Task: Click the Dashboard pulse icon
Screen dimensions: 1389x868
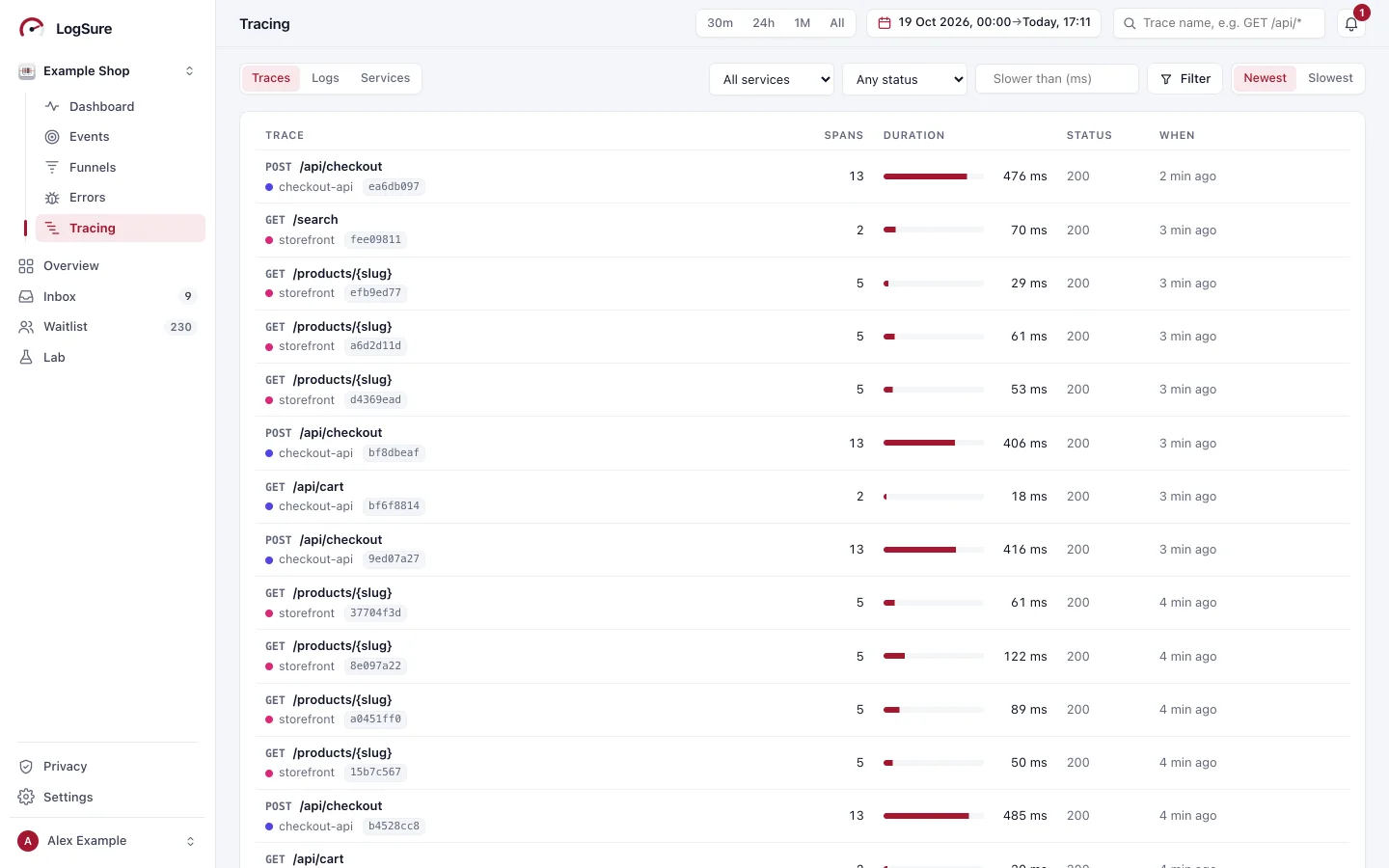Action: click(x=52, y=106)
